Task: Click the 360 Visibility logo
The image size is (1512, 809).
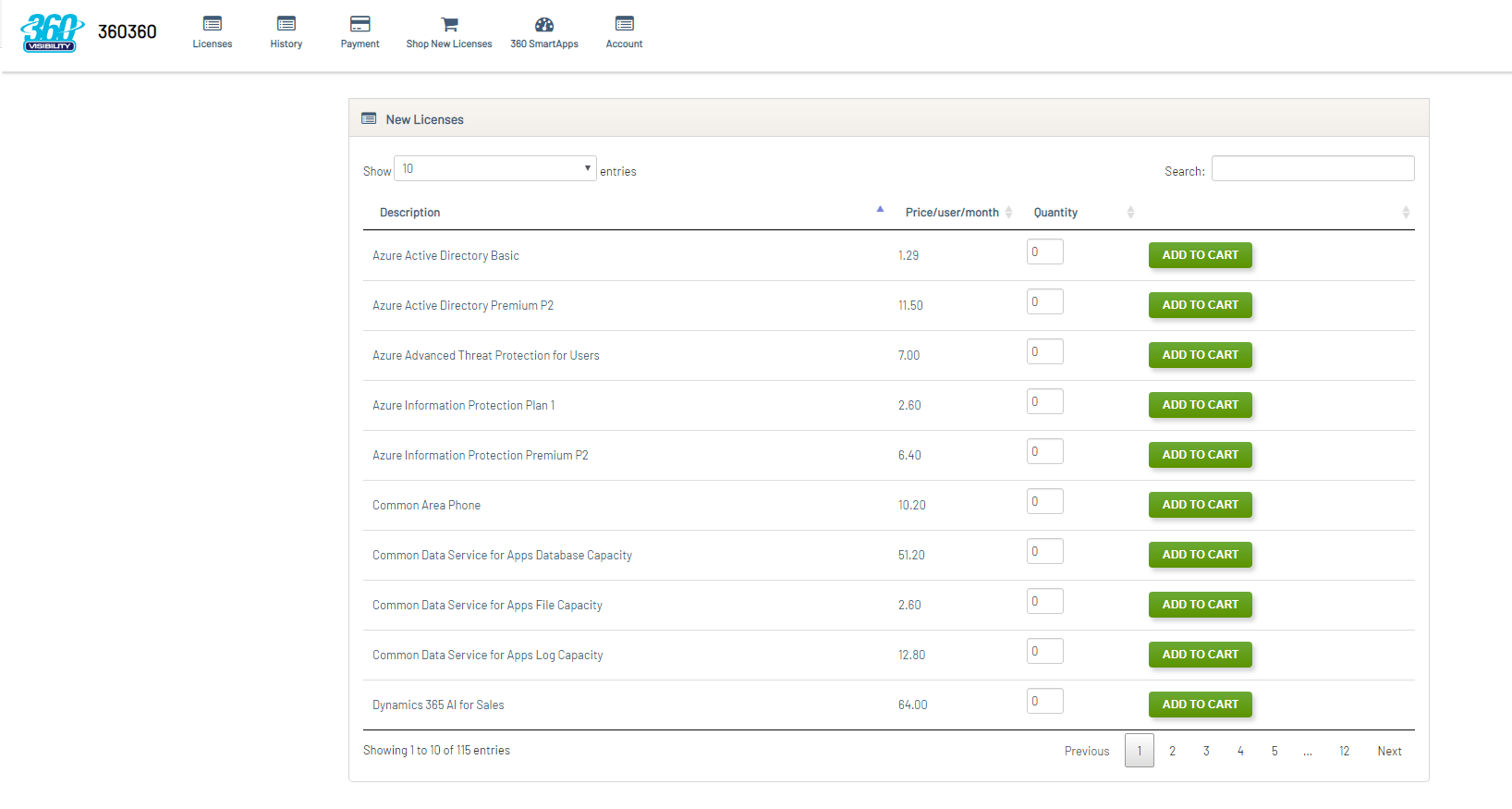Action: click(x=53, y=33)
